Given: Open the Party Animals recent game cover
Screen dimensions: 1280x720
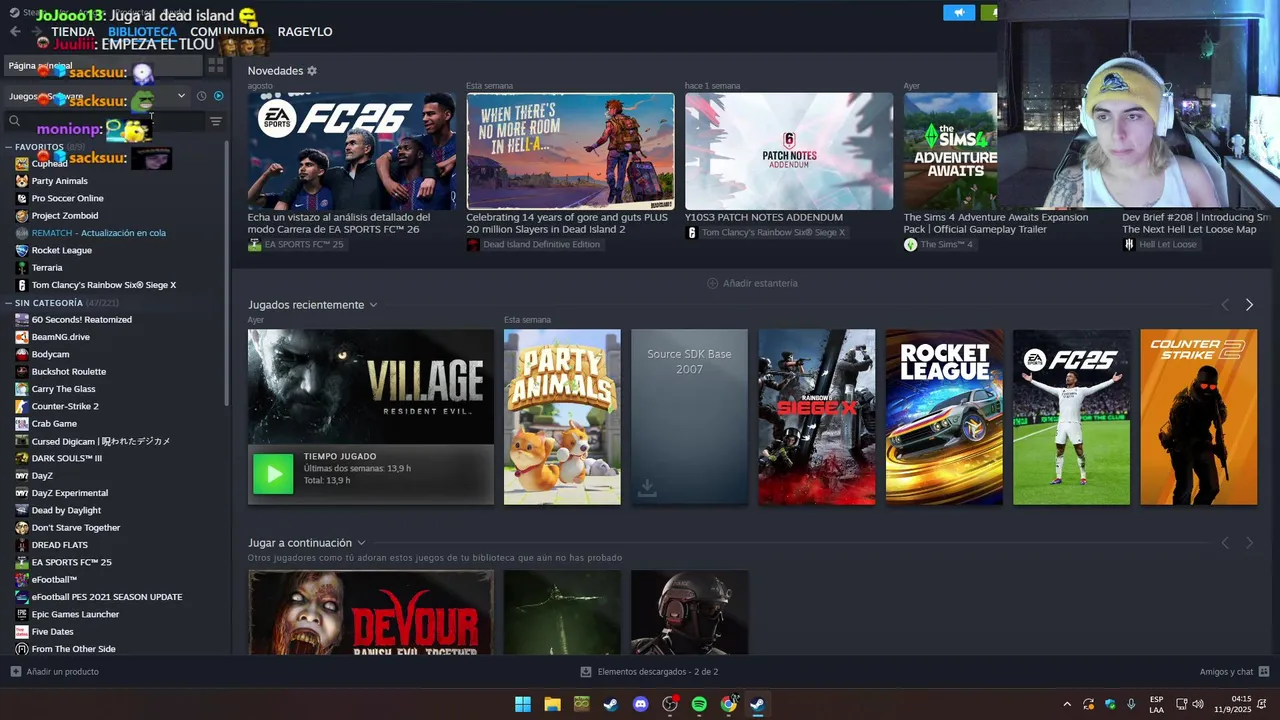Looking at the screenshot, I should [x=562, y=417].
